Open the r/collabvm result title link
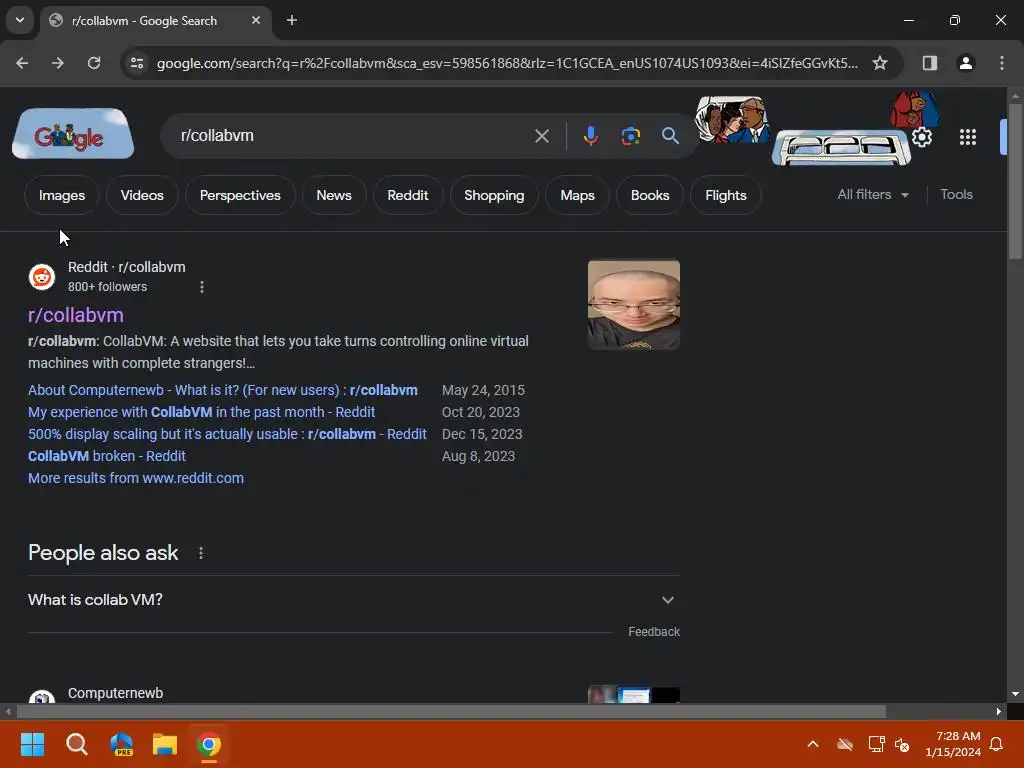This screenshot has height=768, width=1024. [76, 315]
